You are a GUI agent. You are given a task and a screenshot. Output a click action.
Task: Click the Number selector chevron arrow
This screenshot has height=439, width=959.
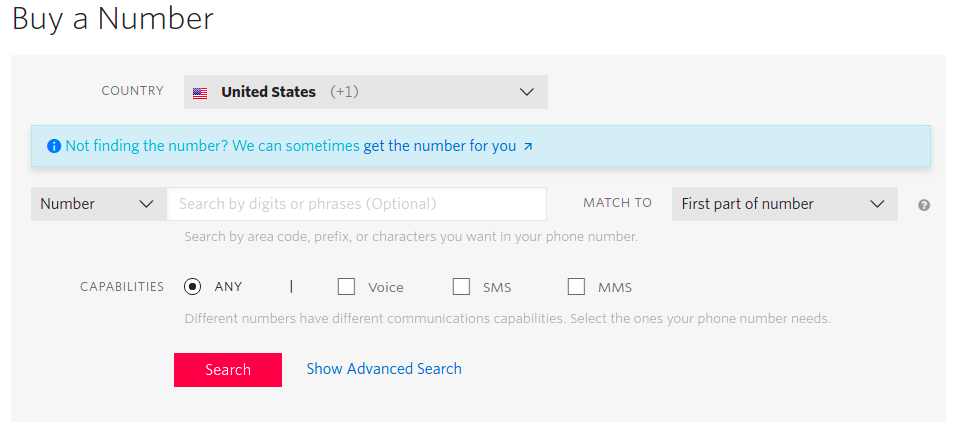[146, 204]
